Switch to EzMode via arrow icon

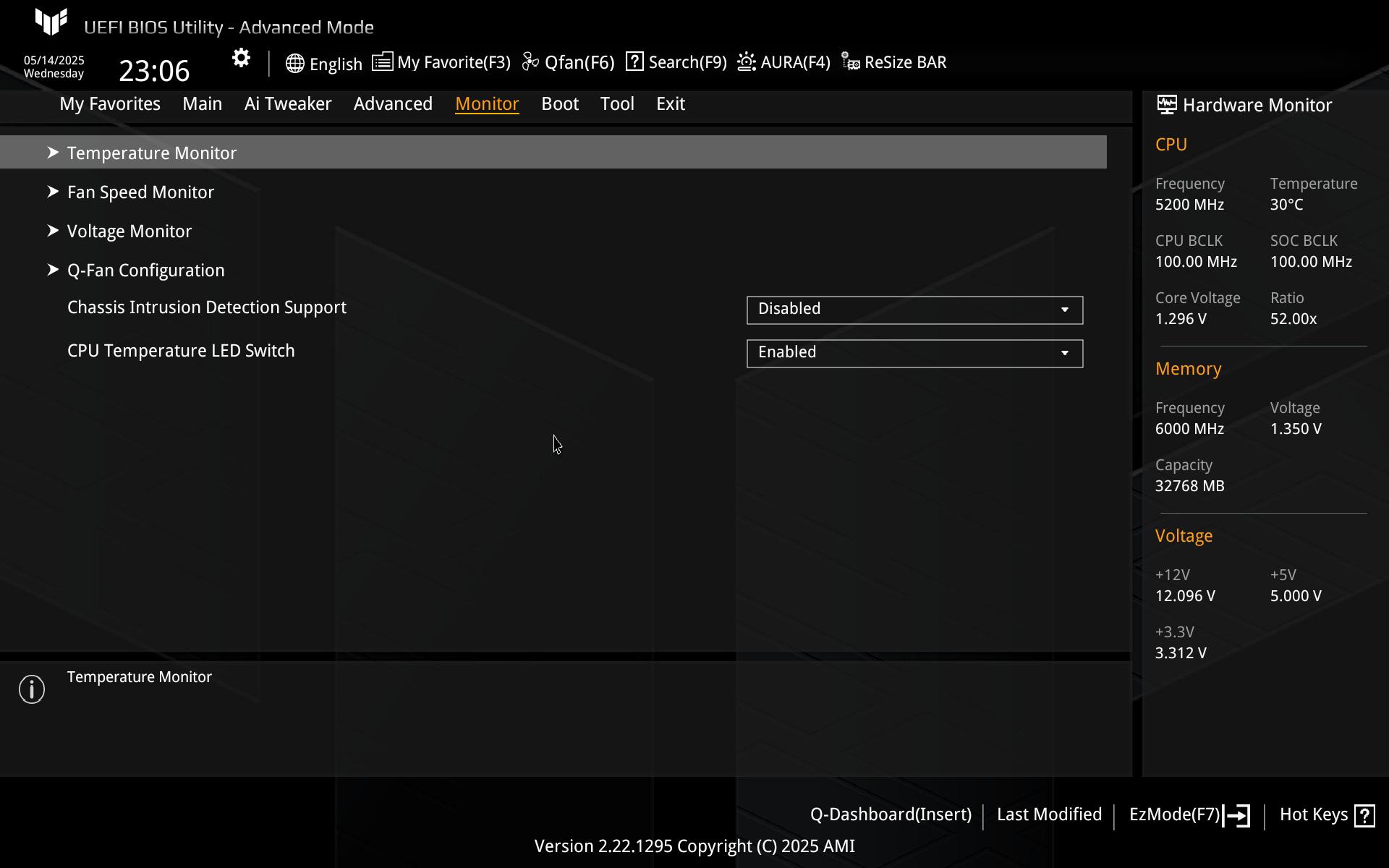coord(1236,815)
